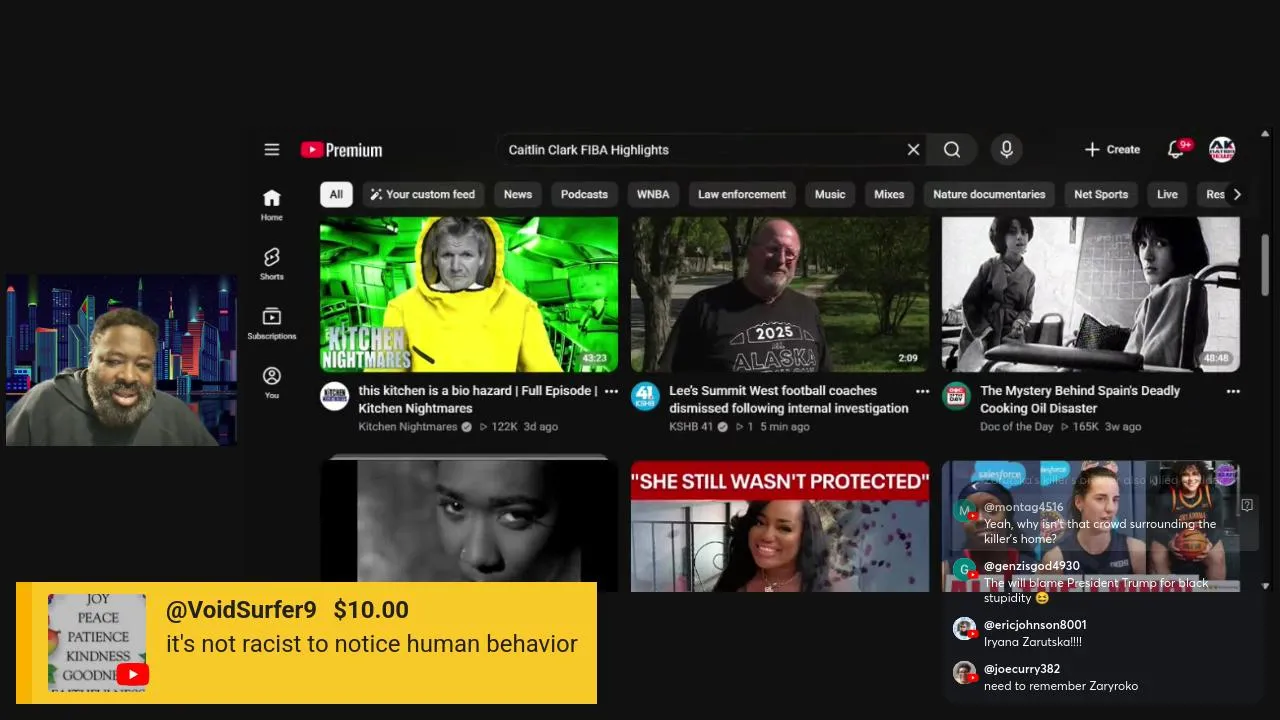This screenshot has height=720, width=1280.
Task: Select the Law enforcement chip
Action: (x=742, y=194)
